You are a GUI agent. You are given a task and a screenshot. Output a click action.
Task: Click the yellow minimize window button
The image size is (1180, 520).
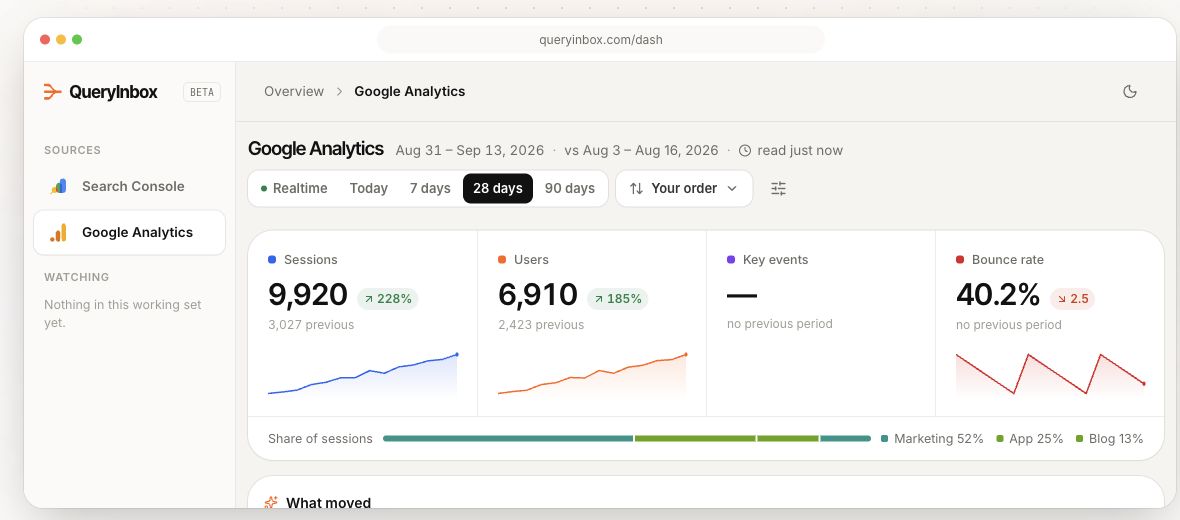(61, 40)
